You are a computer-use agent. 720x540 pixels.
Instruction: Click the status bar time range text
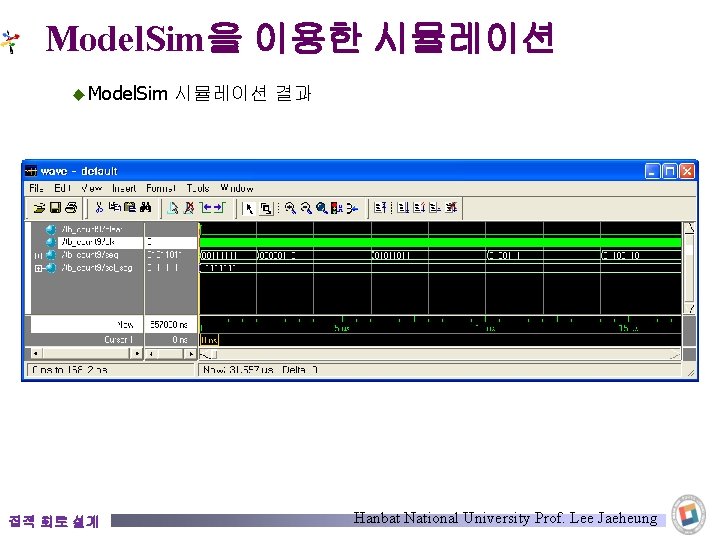click(70, 370)
